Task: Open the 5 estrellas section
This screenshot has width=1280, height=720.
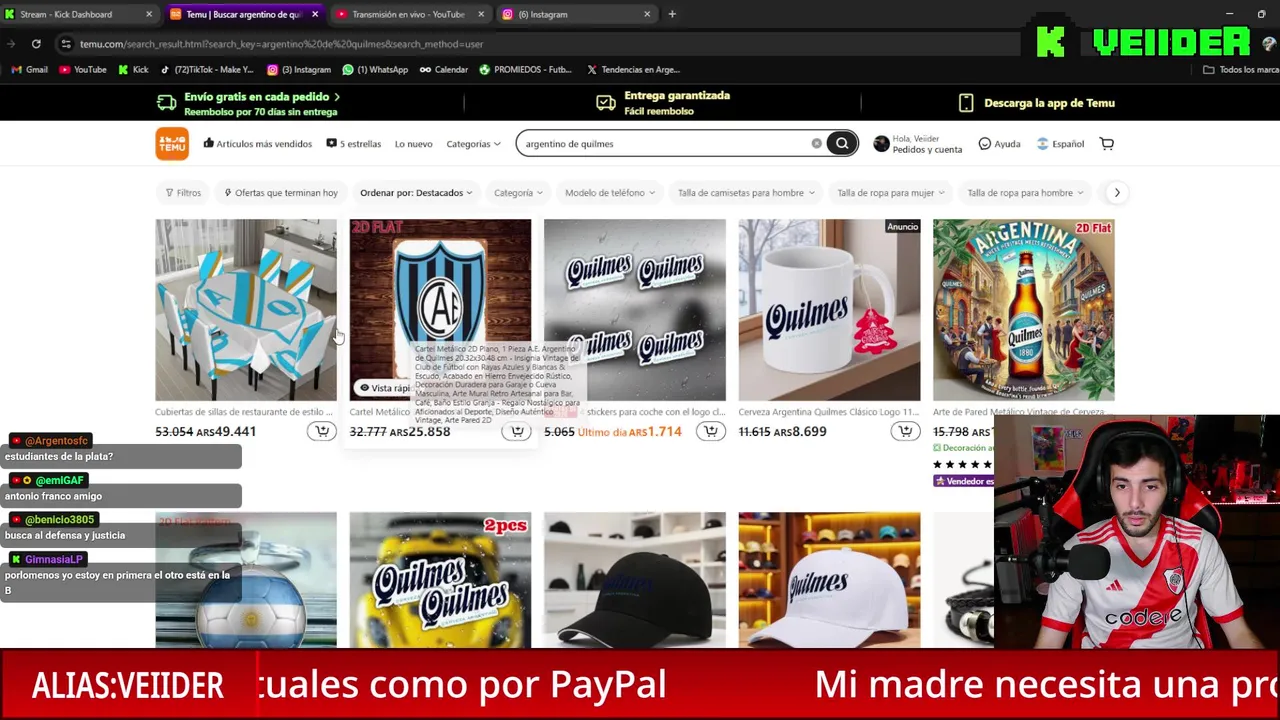Action: (x=354, y=144)
